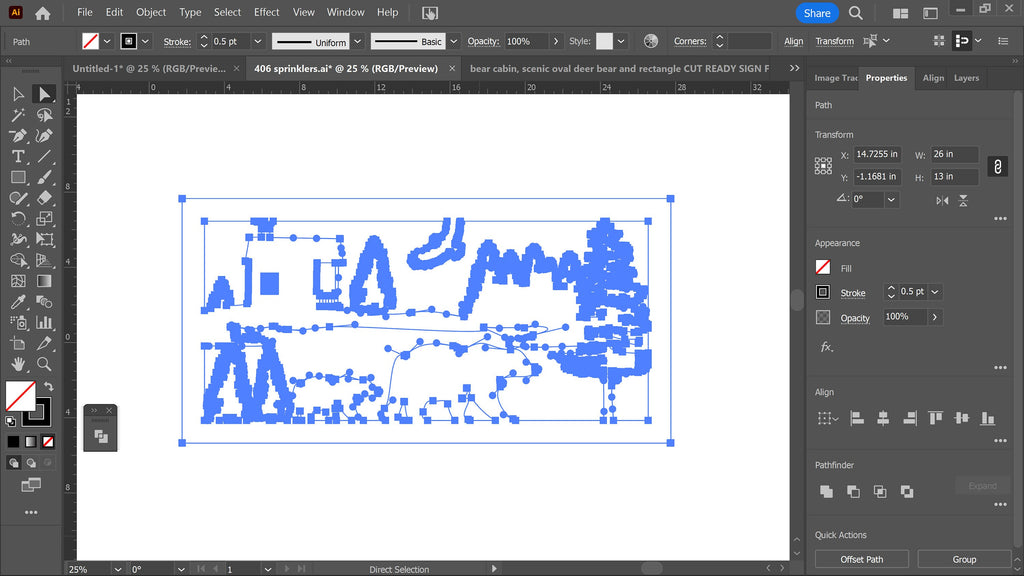The width and height of the screenshot is (1024, 576).
Task: Click Stroke link in Appearance section
Action: click(x=852, y=293)
